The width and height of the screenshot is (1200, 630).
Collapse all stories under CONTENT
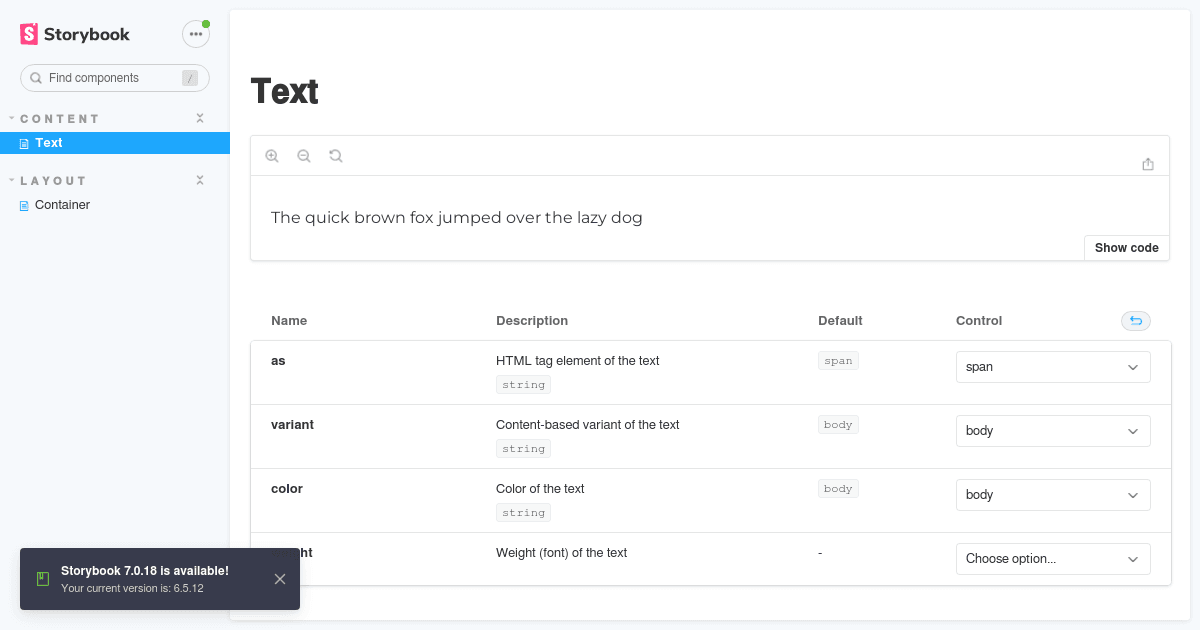coord(199,117)
